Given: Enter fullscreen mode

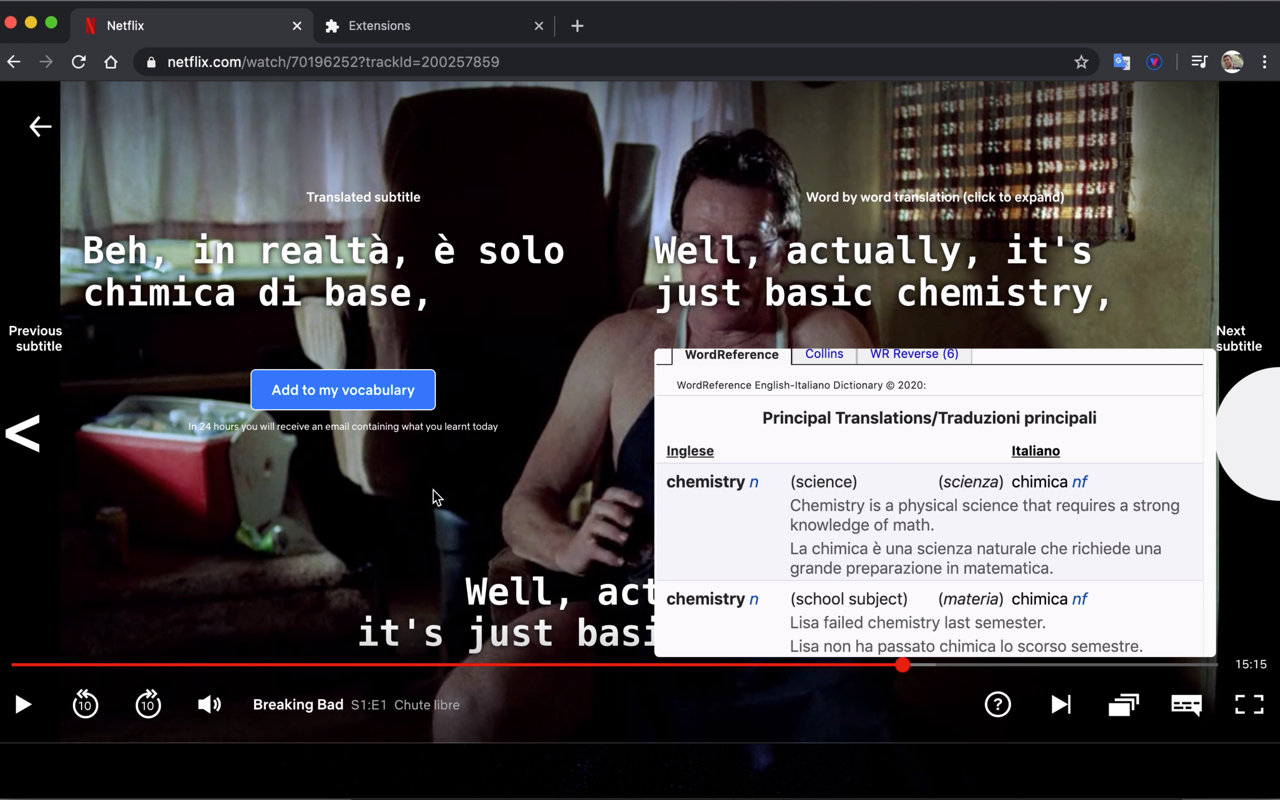Looking at the screenshot, I should click(x=1249, y=705).
